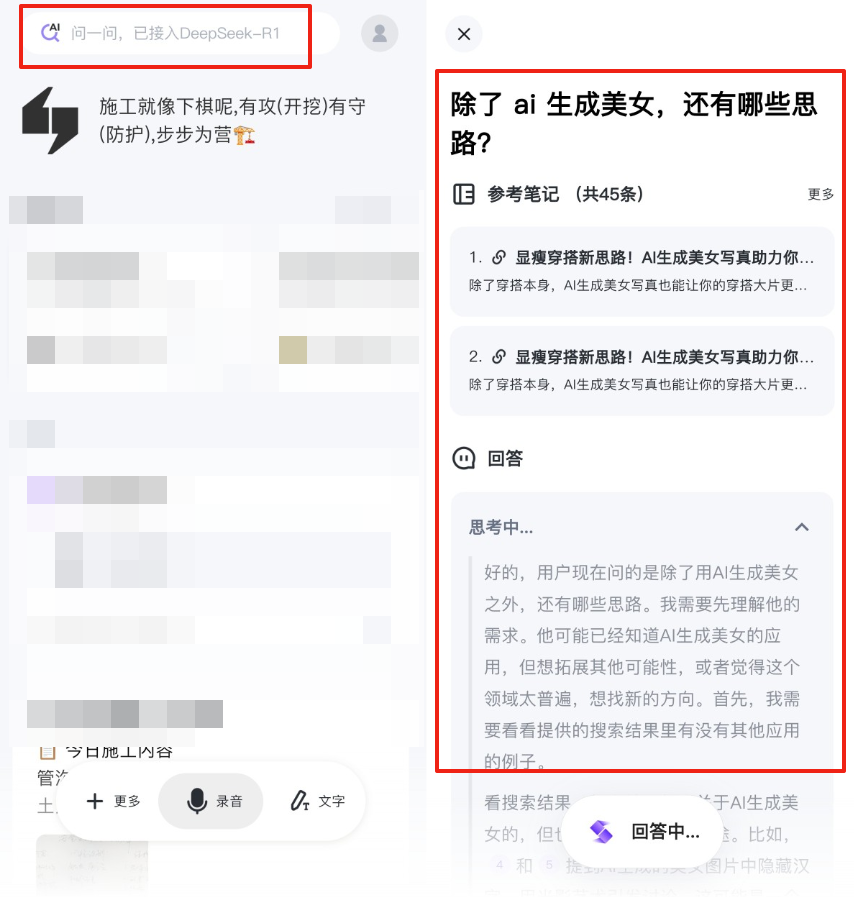The height and width of the screenshot is (897, 854).
Task: Click the reference notes panel icon
Action: 464,194
